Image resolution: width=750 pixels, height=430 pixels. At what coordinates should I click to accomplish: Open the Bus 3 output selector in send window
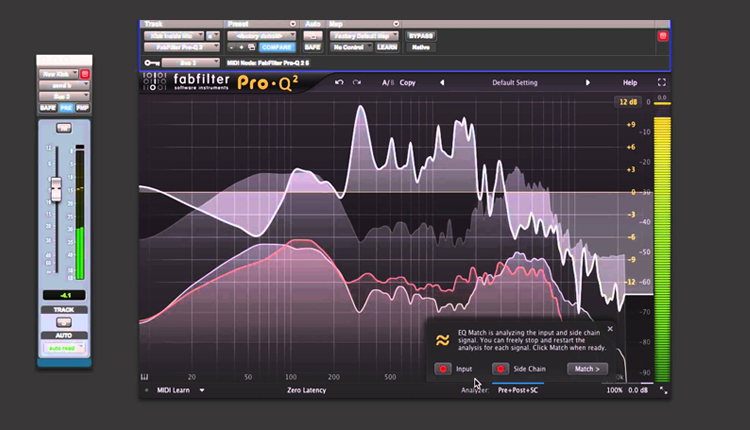(64, 97)
